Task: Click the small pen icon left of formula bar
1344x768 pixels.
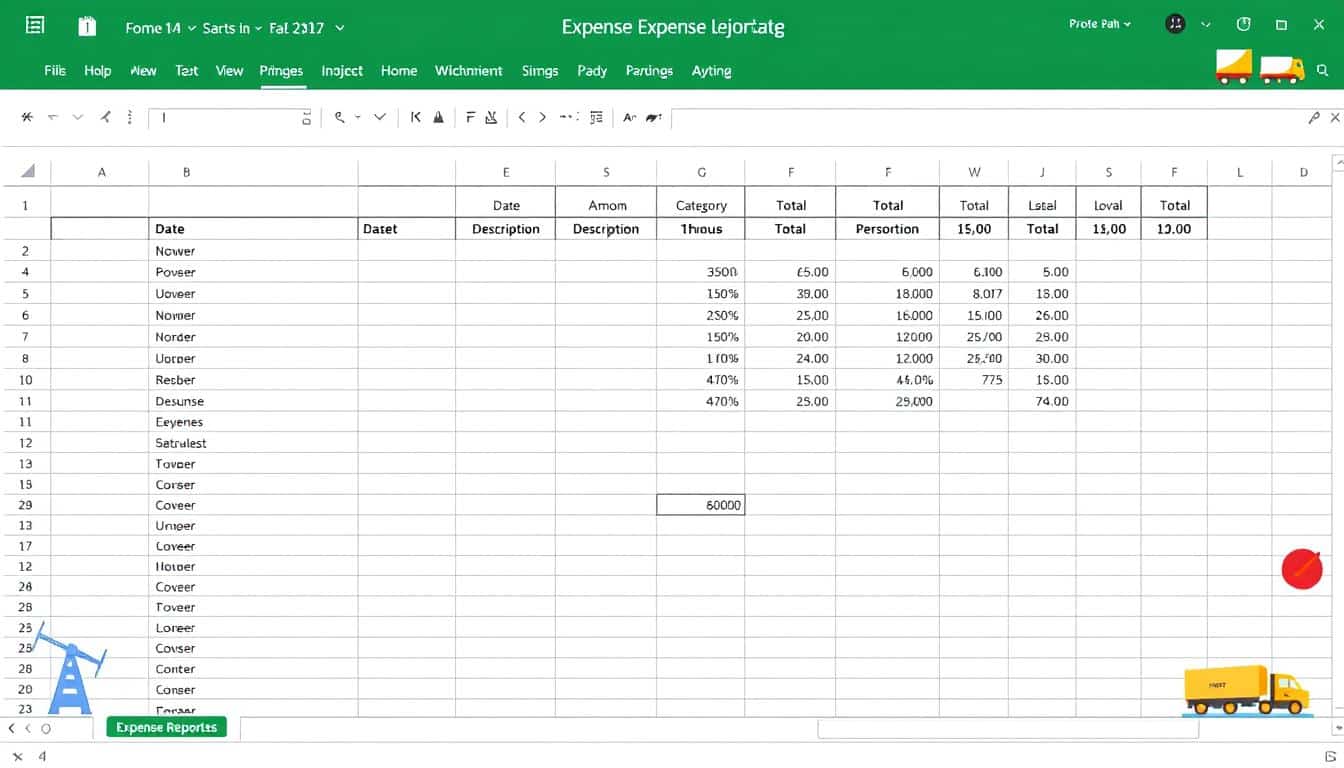Action: [654, 117]
